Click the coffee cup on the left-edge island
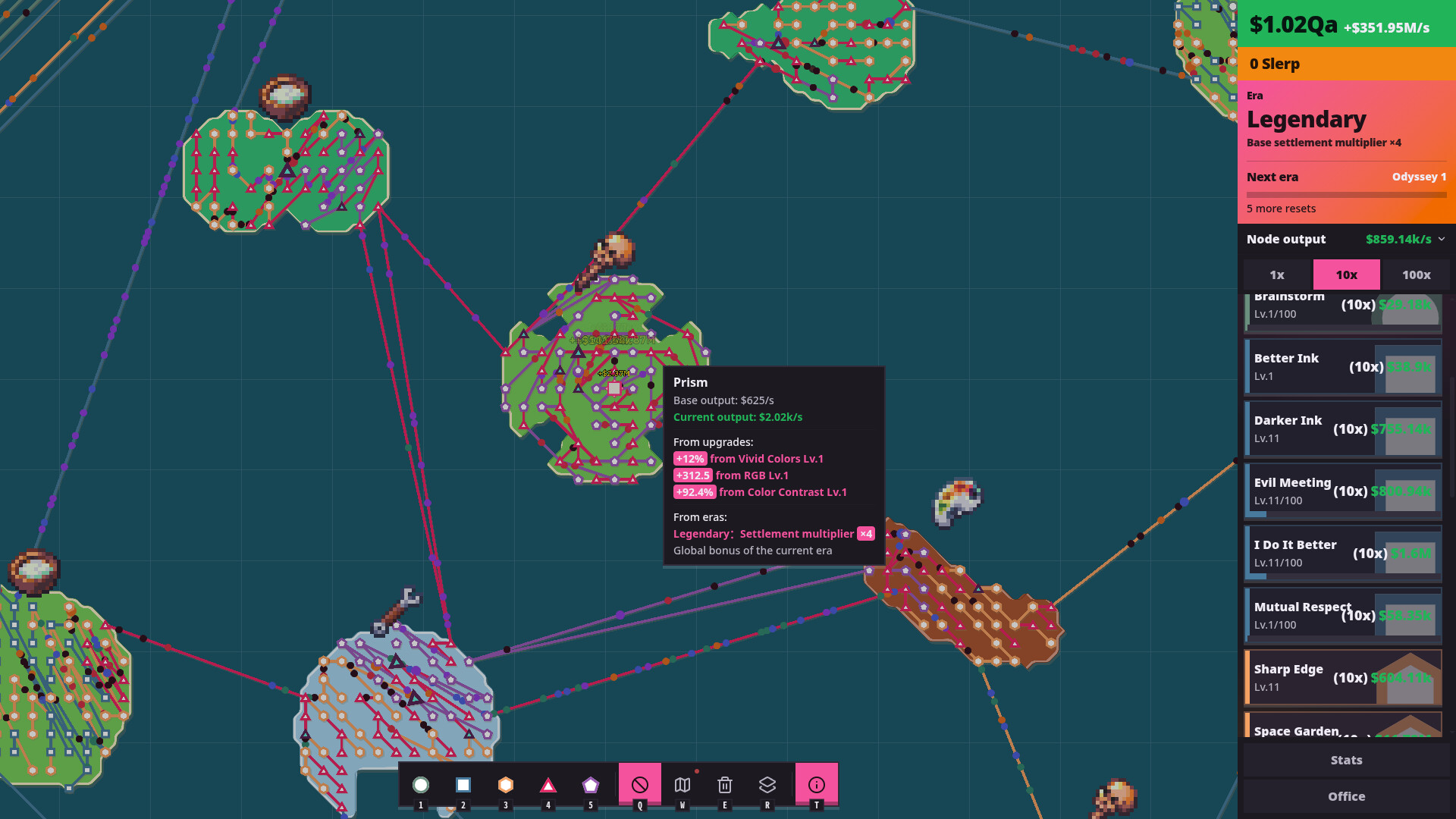 [x=33, y=572]
